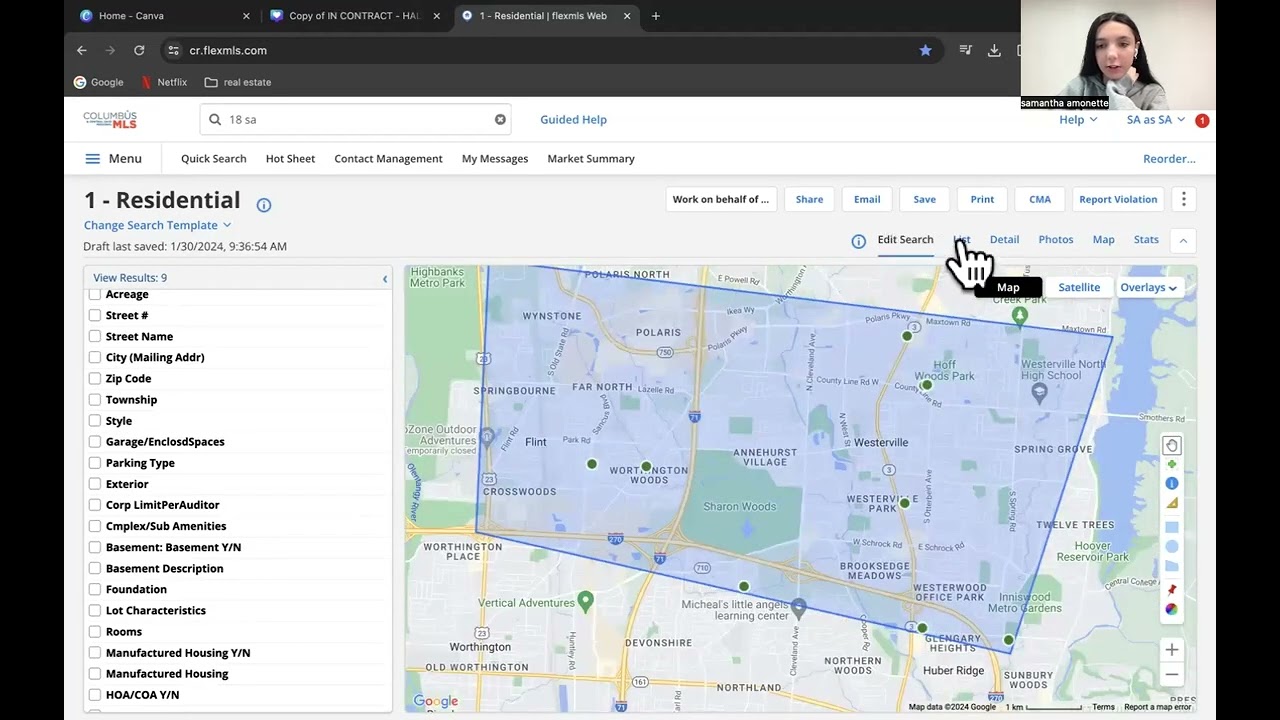Viewport: 1280px width, 720px height.
Task: Switch to the Home - Canva browser tab
Action: (x=164, y=16)
